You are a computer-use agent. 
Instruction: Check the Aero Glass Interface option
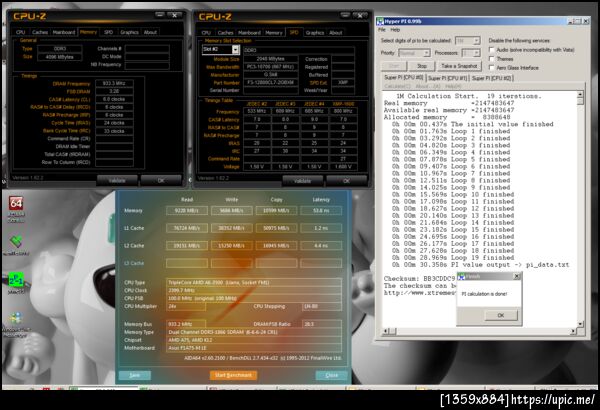[492, 67]
